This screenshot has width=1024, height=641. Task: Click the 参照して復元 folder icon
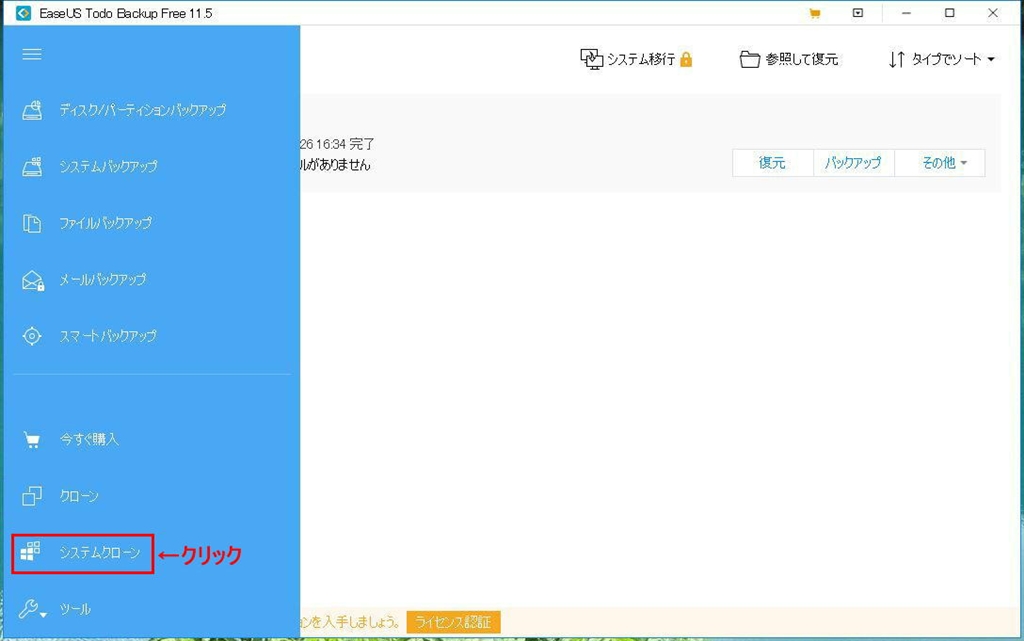click(750, 59)
